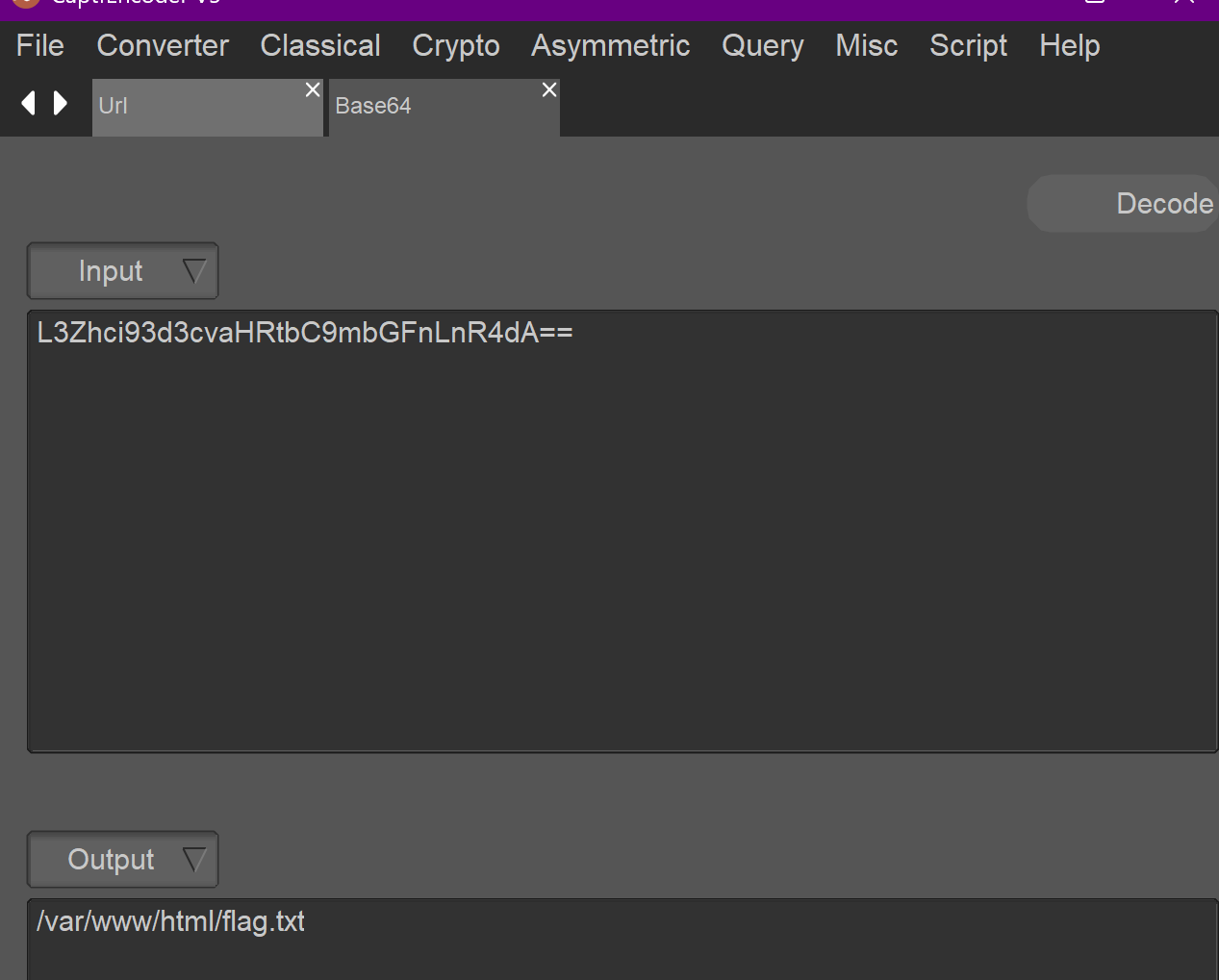Close the Base64 tab
The width and height of the screenshot is (1219, 980).
pyautogui.click(x=549, y=89)
